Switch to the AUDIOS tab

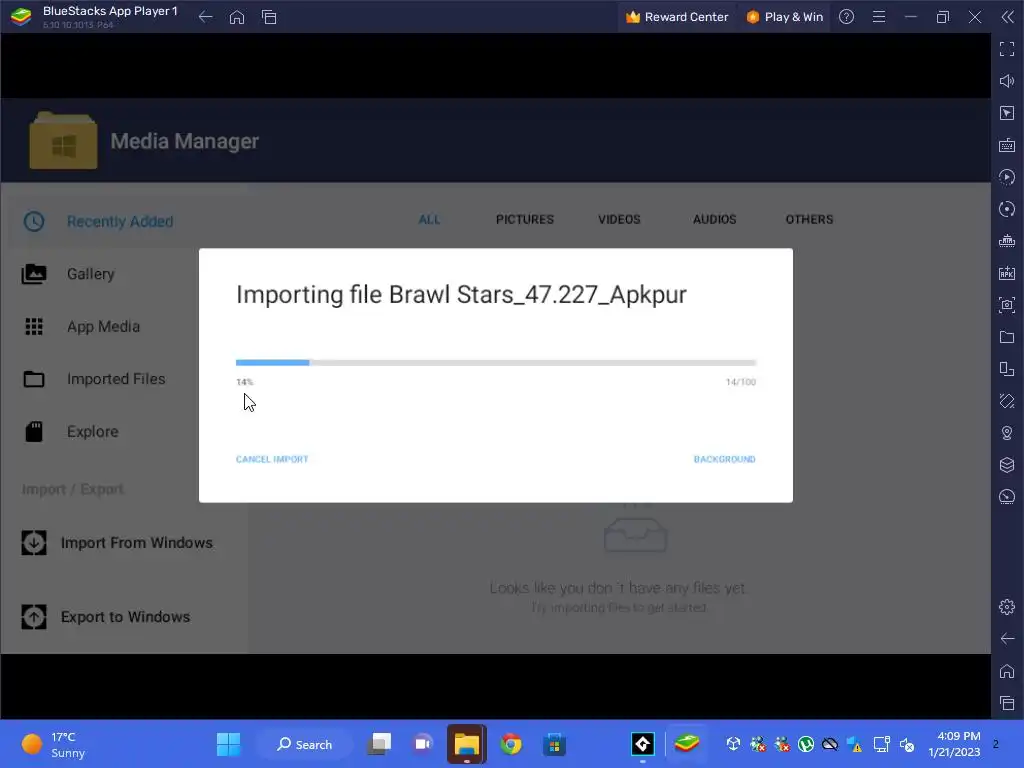pyautogui.click(x=714, y=219)
